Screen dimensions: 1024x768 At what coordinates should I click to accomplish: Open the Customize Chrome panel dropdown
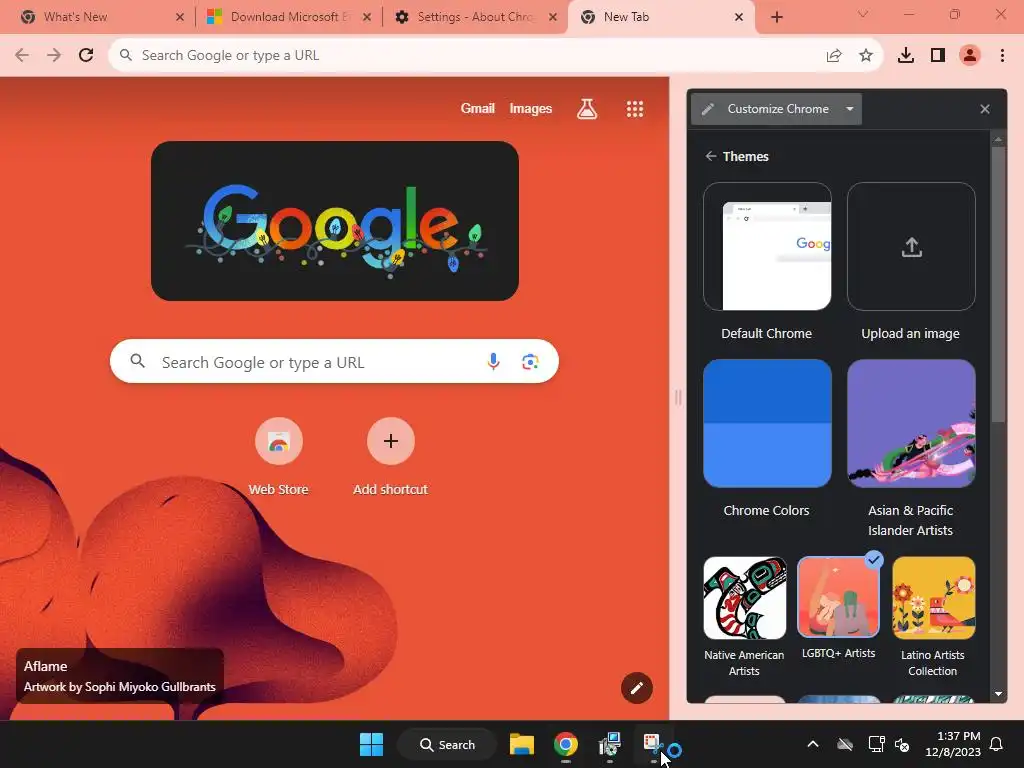point(776,109)
